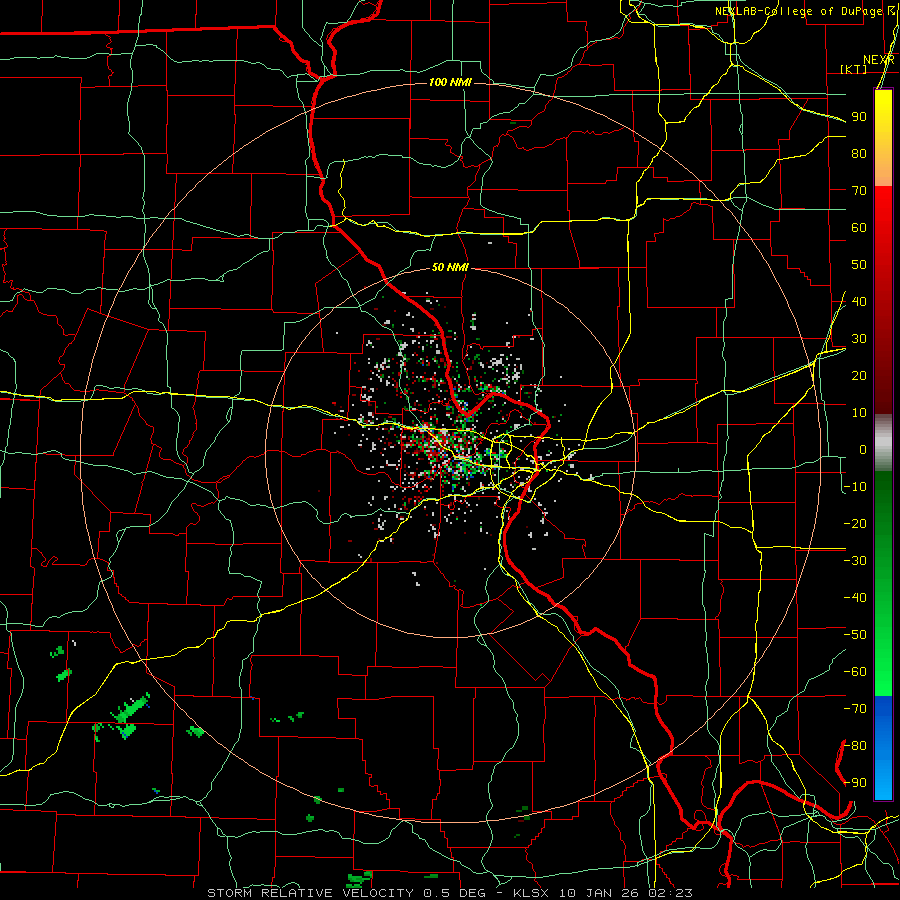The width and height of the screenshot is (900, 900).
Task: Pick the gray zero-velocity segment of scale
Action: pos(883,443)
